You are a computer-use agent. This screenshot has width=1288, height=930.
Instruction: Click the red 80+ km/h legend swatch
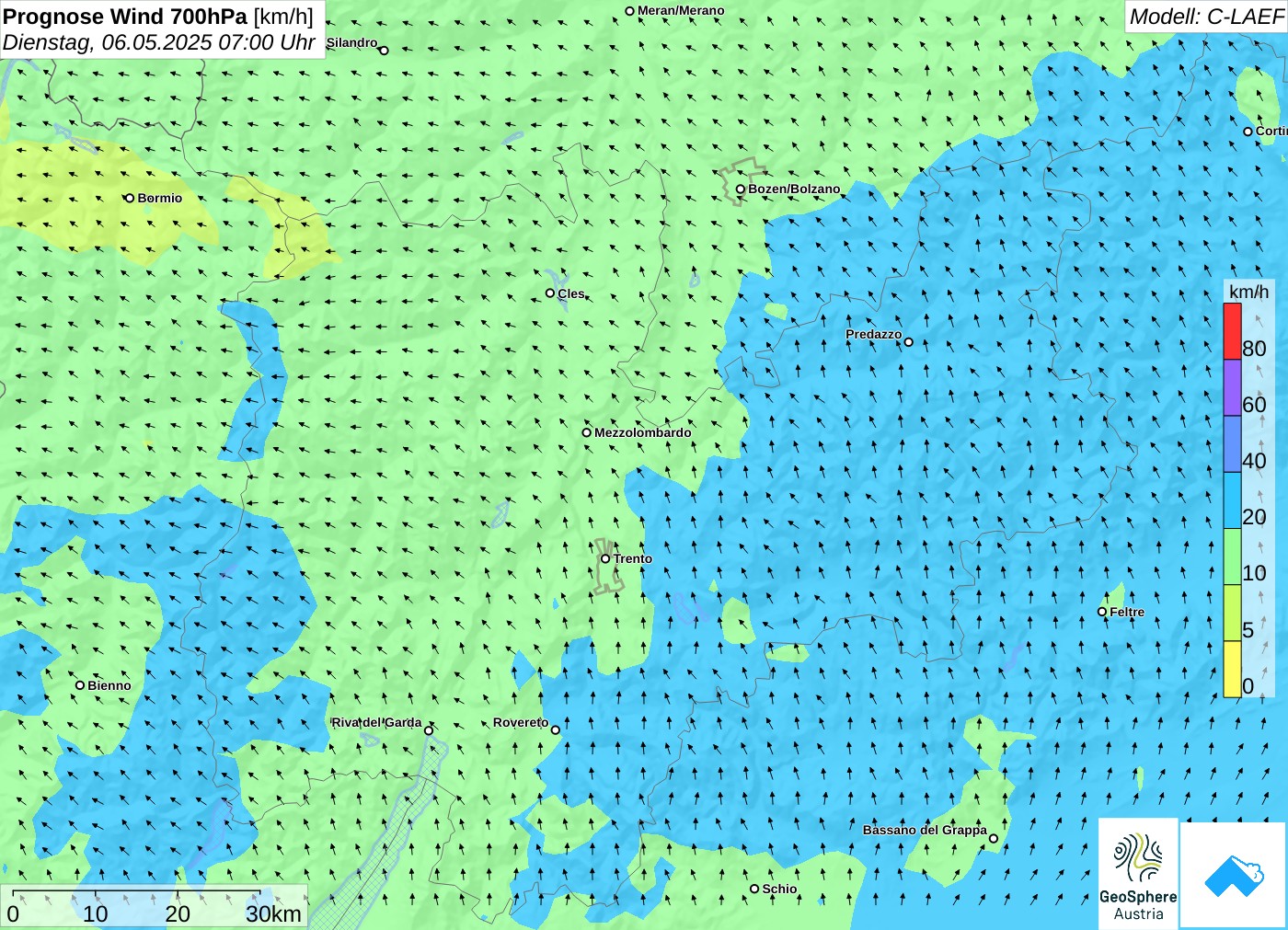point(1232,331)
